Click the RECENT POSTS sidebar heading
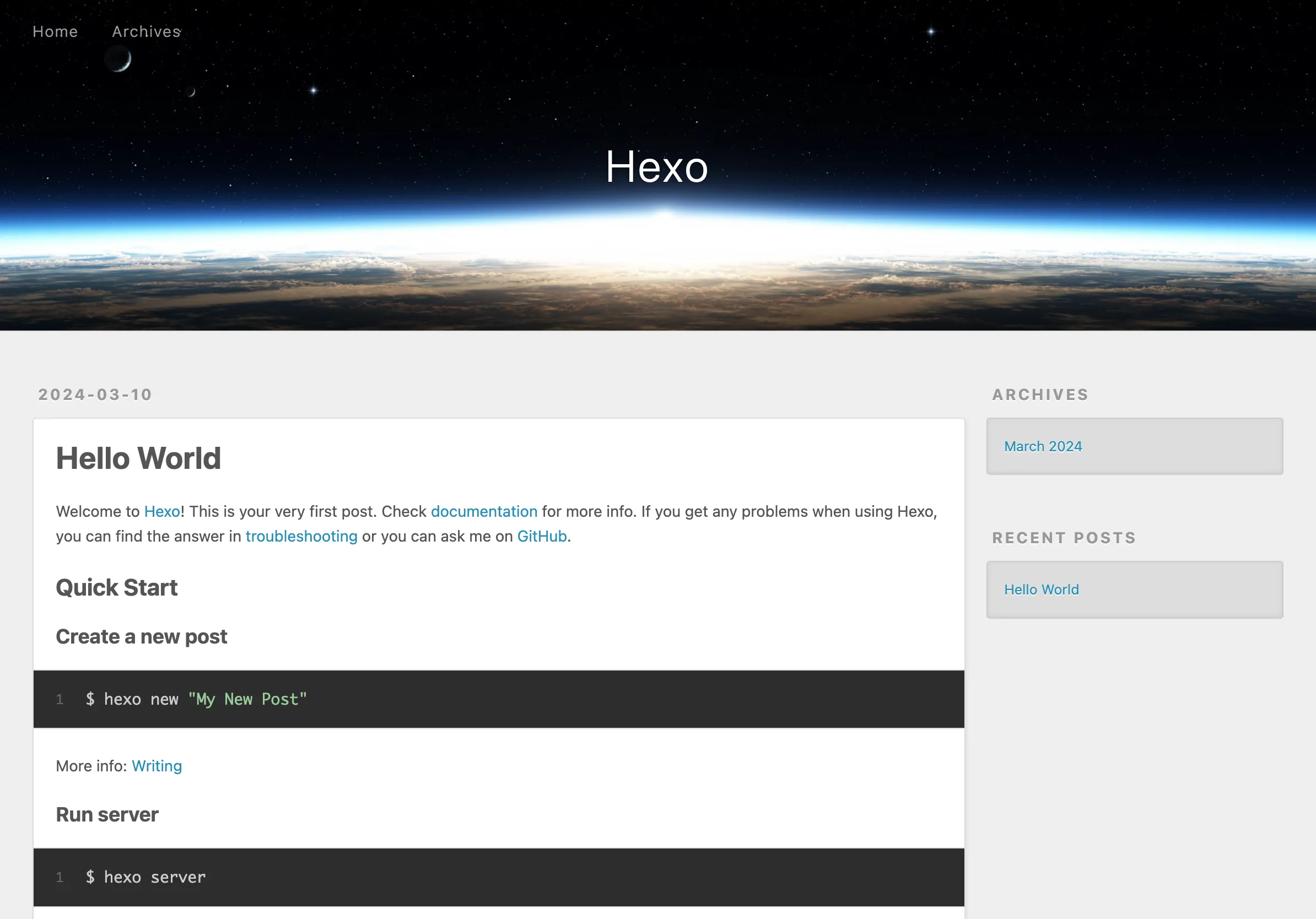This screenshot has height=919, width=1316. (x=1064, y=537)
